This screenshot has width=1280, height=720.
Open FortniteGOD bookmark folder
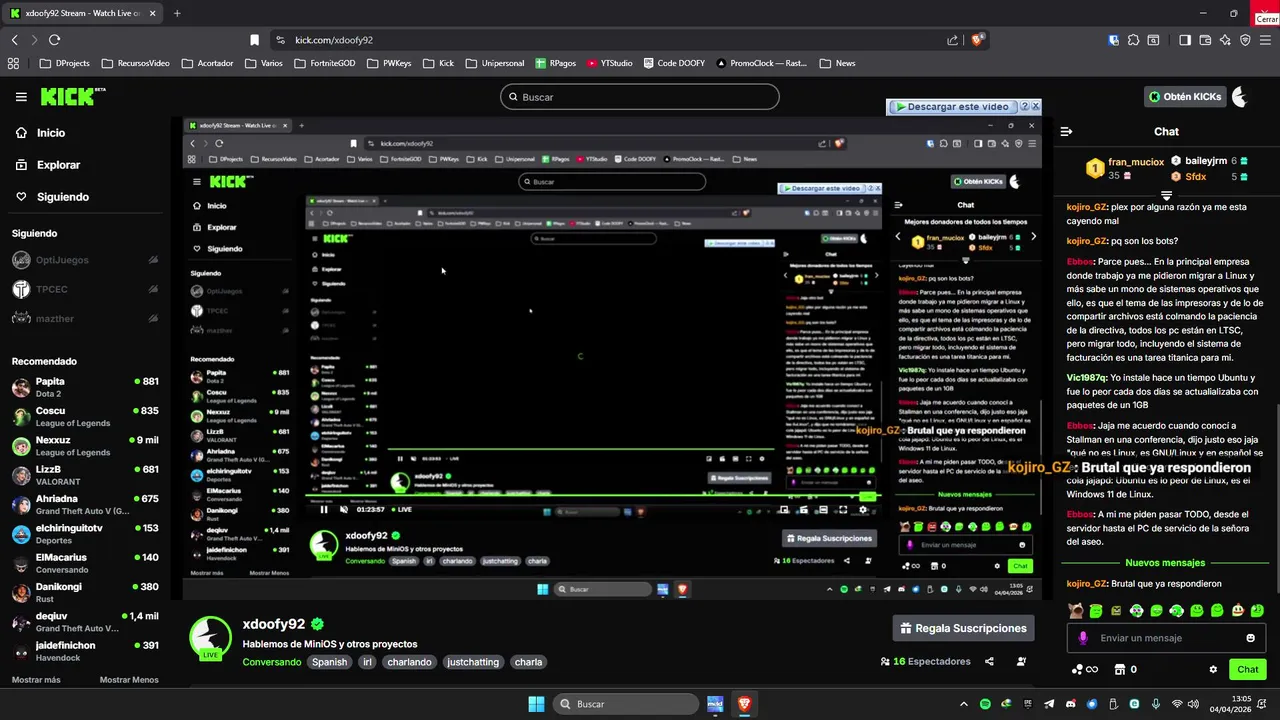click(x=325, y=63)
